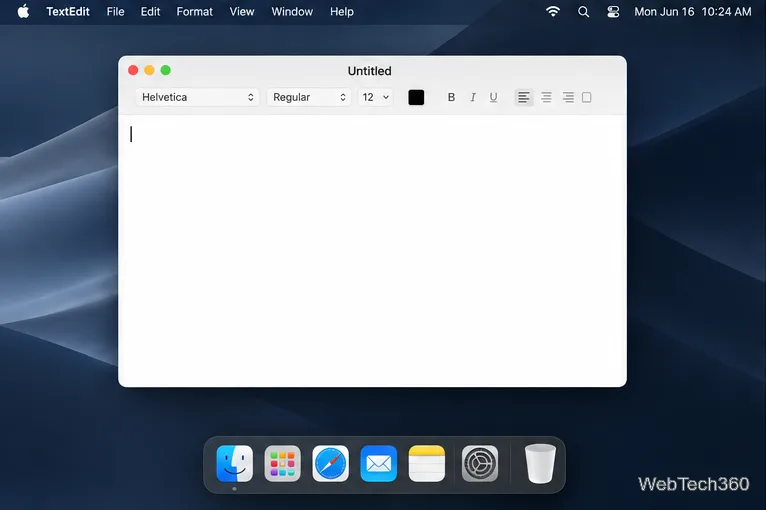Click the square icon after alignment buttons
The image size is (766, 510).
(587, 97)
